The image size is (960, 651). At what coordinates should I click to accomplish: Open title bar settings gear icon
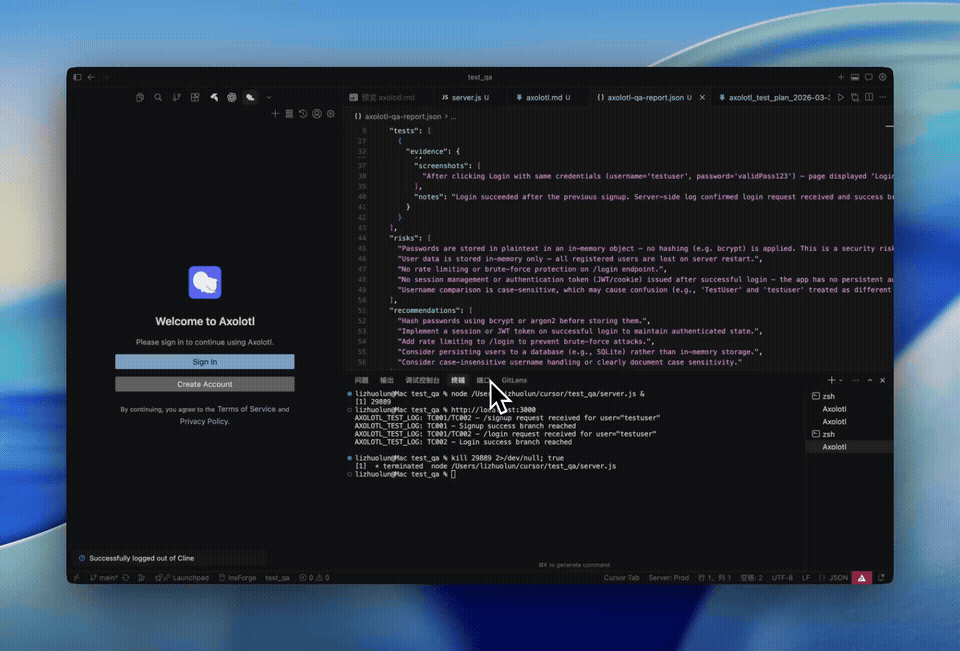pos(882,77)
